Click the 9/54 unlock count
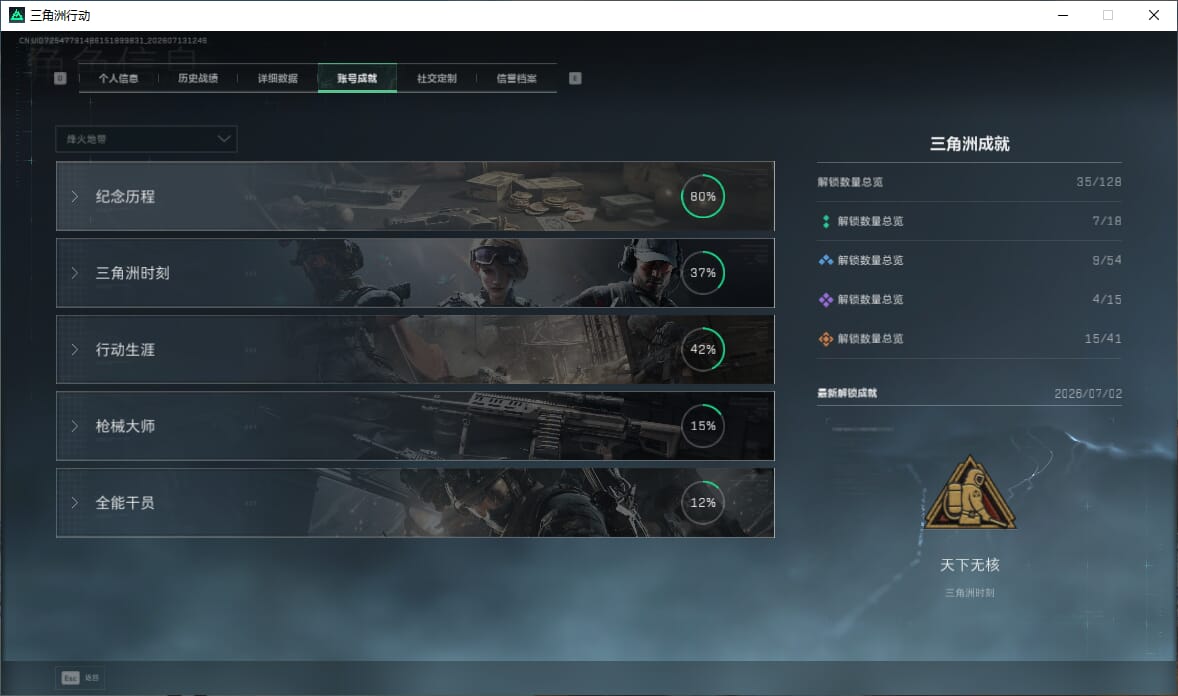 pos(1107,260)
